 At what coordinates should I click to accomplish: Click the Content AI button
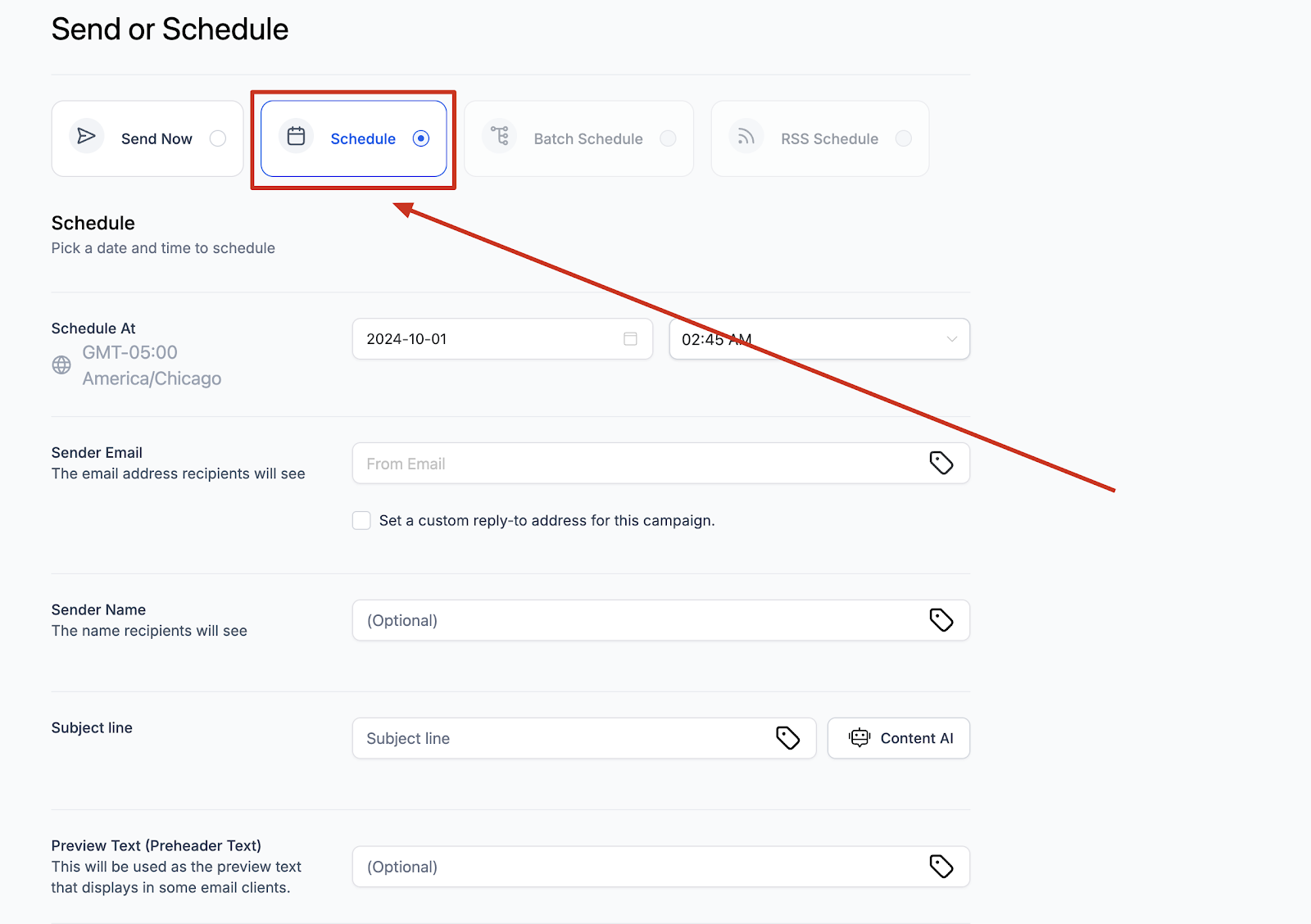tap(899, 738)
